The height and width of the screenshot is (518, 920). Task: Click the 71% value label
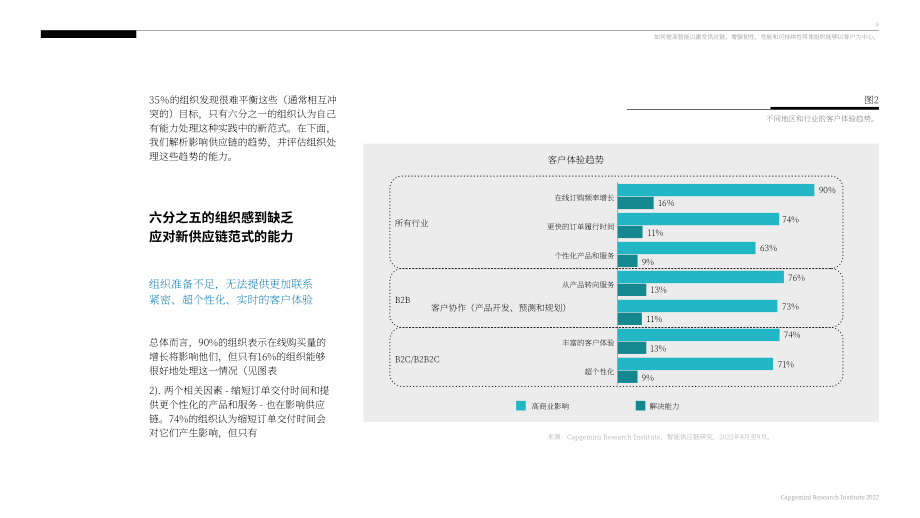click(x=786, y=364)
